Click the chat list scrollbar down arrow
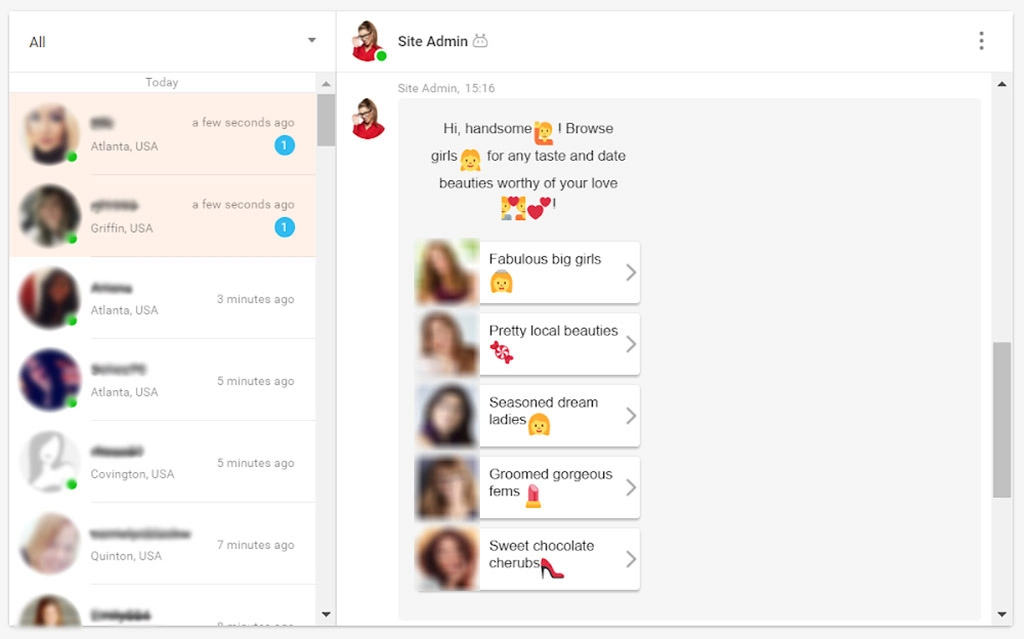1024x639 pixels. [x=326, y=614]
